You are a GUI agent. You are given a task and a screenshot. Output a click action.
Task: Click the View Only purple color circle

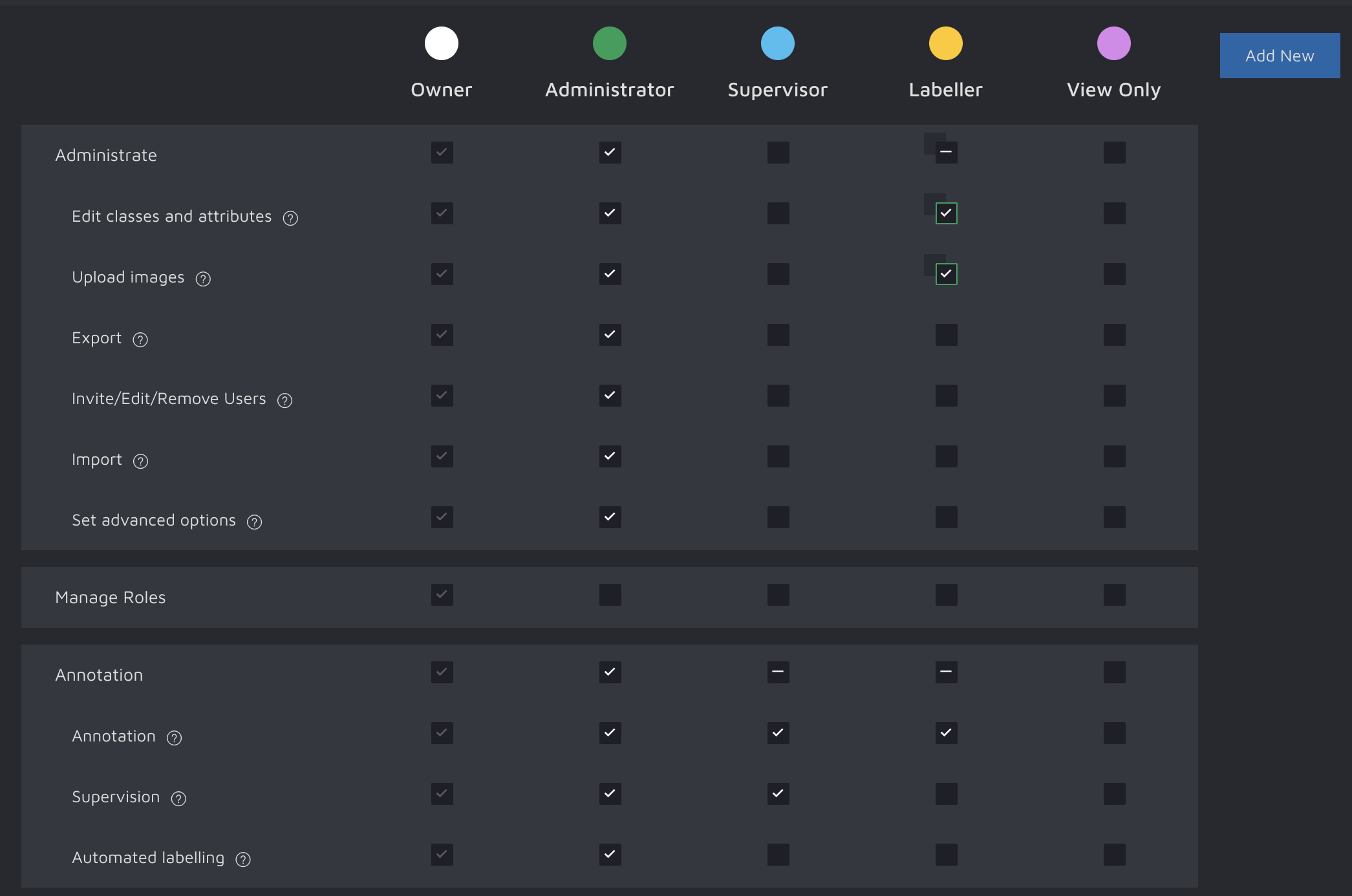coord(1113,43)
